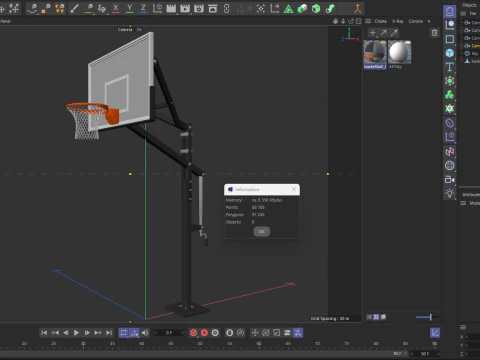Open the deformer palette icon
Viewport: 480px width, 360px height.
450,123
